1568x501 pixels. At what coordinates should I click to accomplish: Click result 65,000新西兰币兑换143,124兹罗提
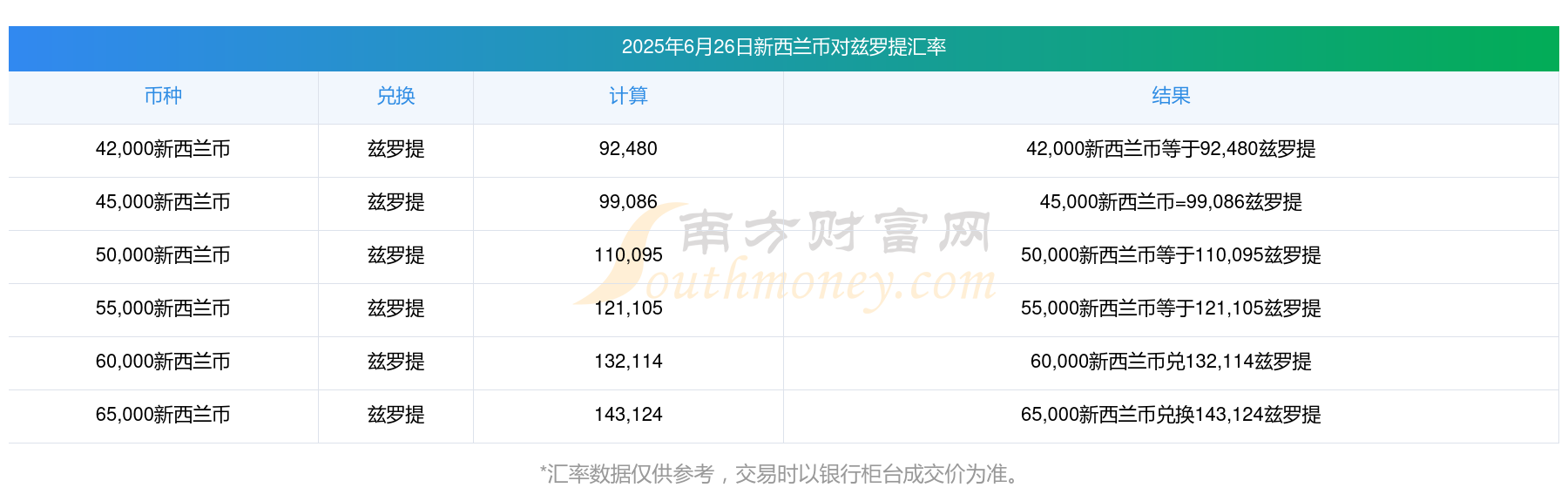click(1171, 415)
